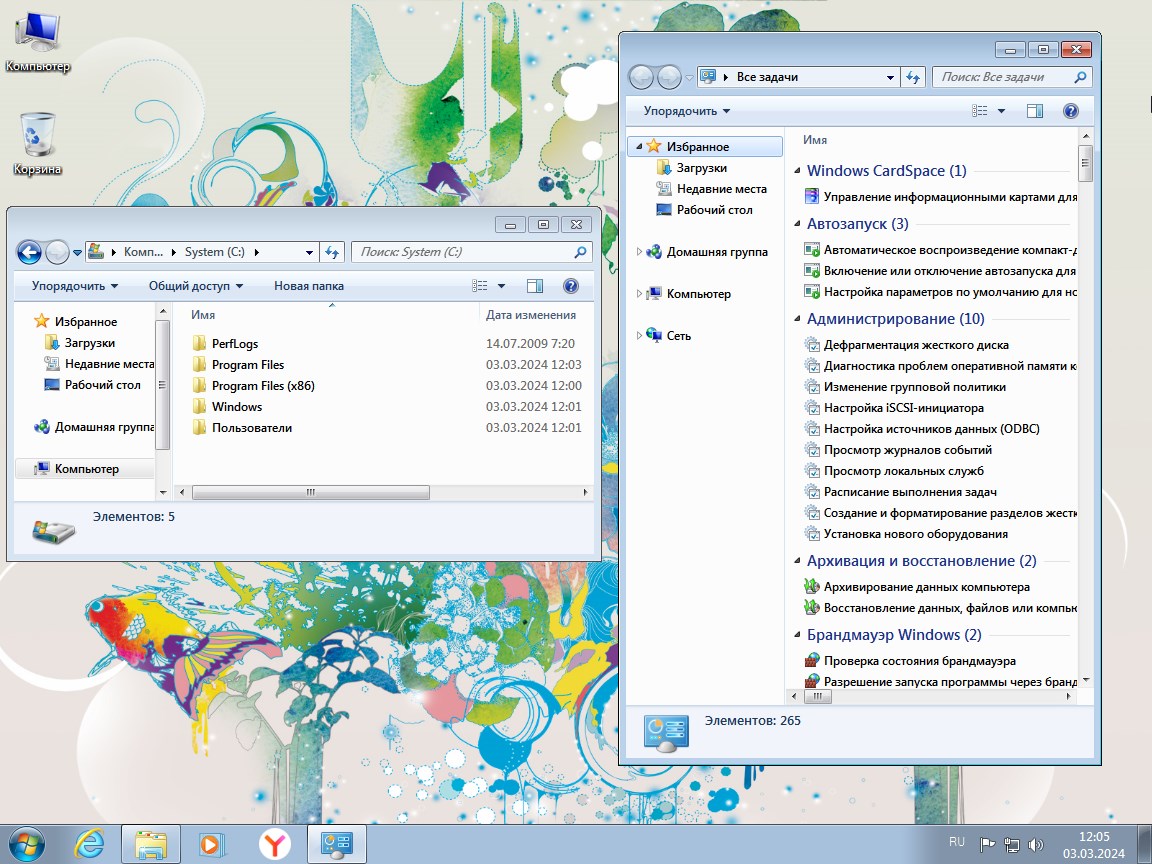Collapse the Автозапуск (3) group

click(x=797, y=223)
